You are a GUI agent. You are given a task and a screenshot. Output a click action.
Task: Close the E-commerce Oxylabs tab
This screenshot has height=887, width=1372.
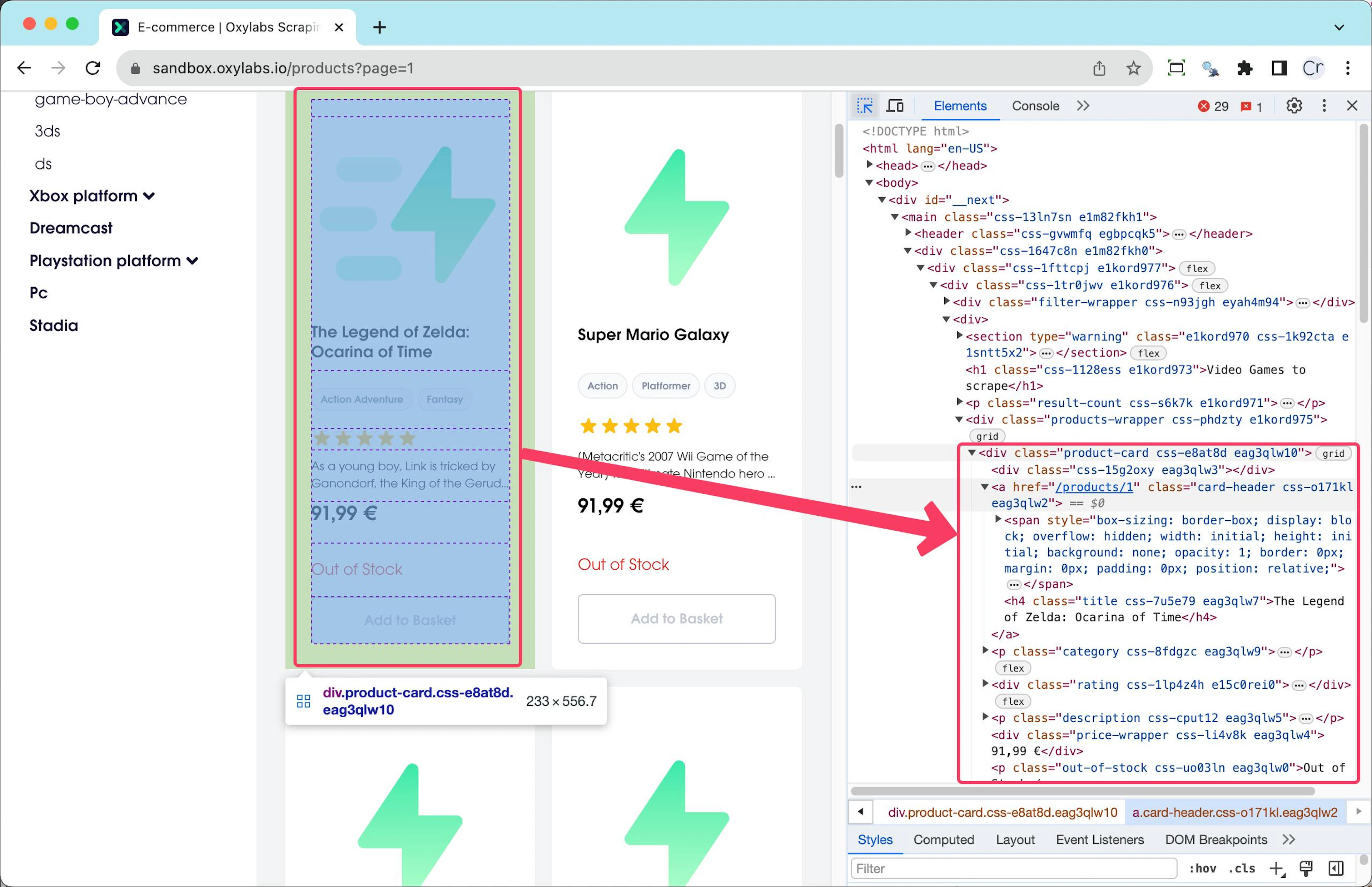coord(339,27)
